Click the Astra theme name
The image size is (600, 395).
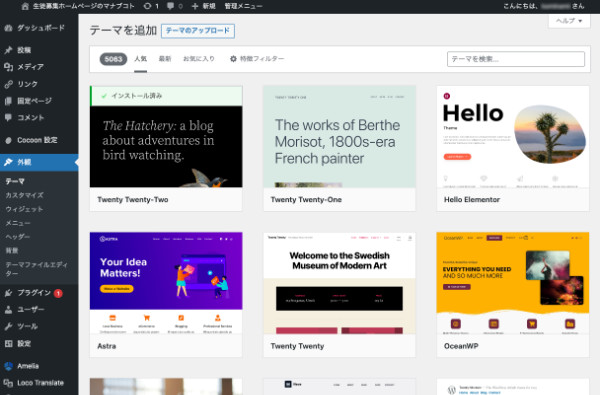107,346
